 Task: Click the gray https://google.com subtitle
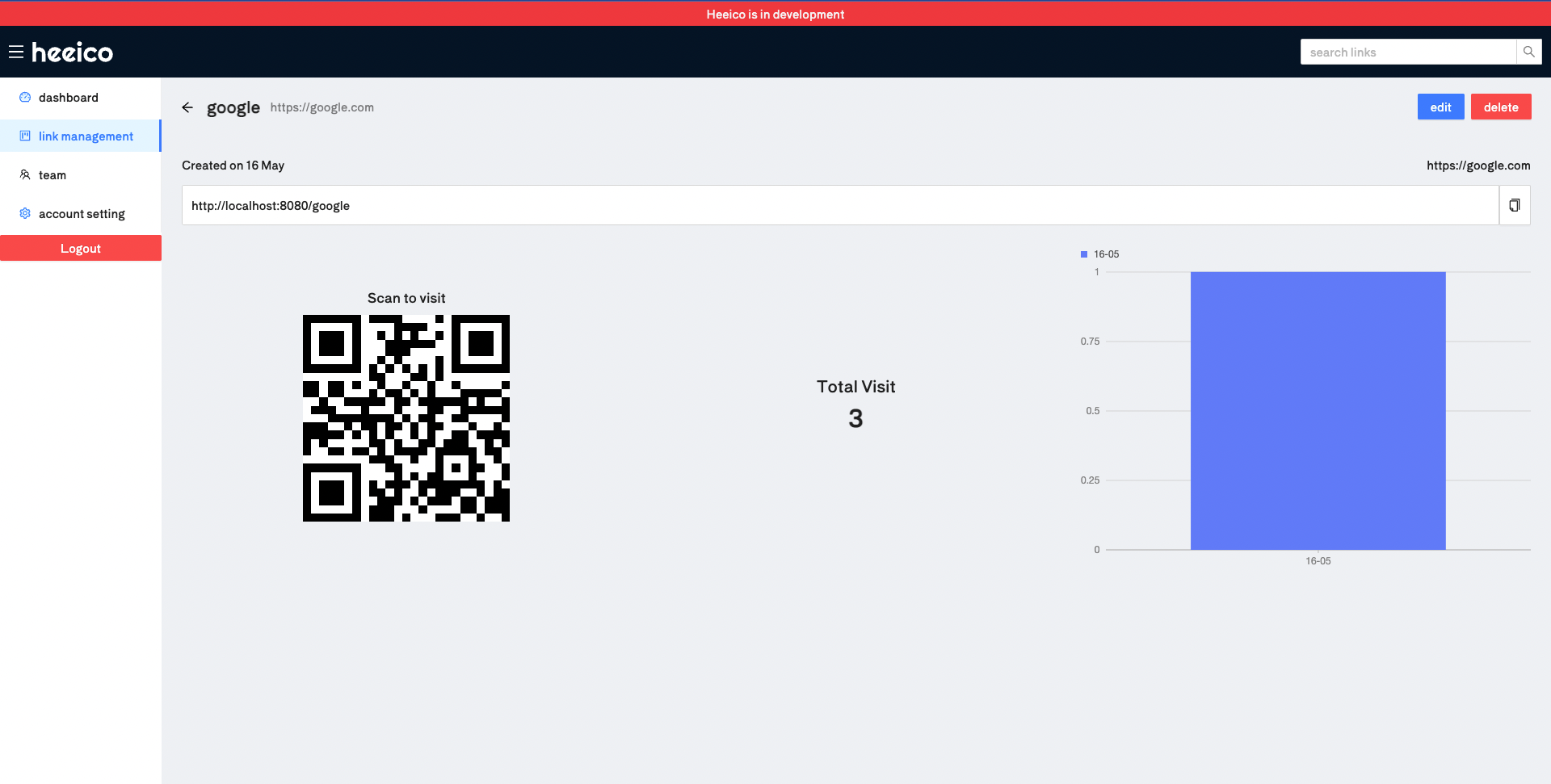(322, 107)
